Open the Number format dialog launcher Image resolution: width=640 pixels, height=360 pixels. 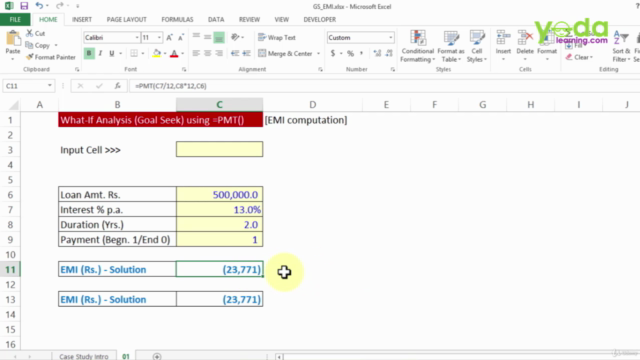click(x=393, y=70)
